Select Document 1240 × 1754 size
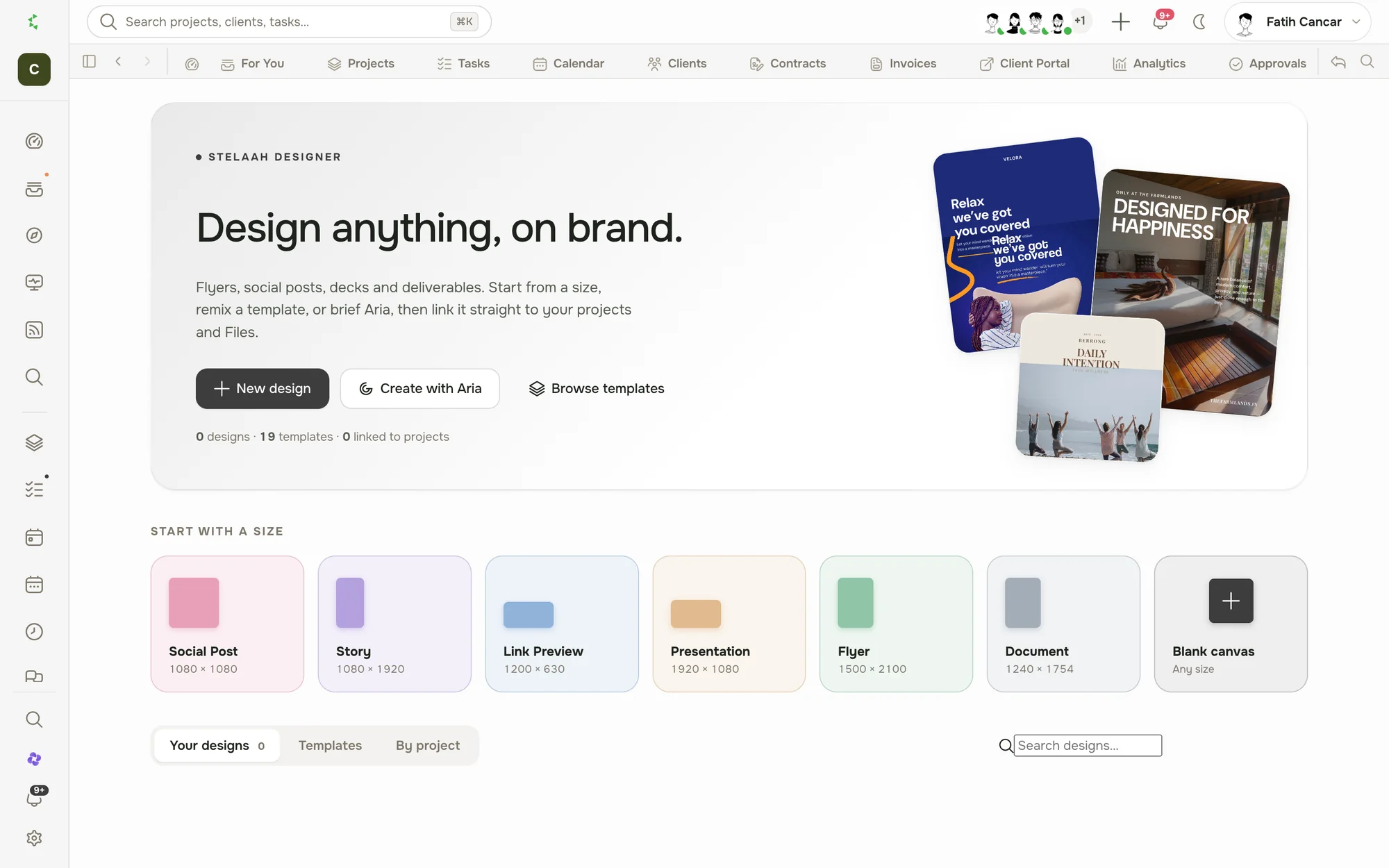The height and width of the screenshot is (868, 1389). click(x=1063, y=624)
